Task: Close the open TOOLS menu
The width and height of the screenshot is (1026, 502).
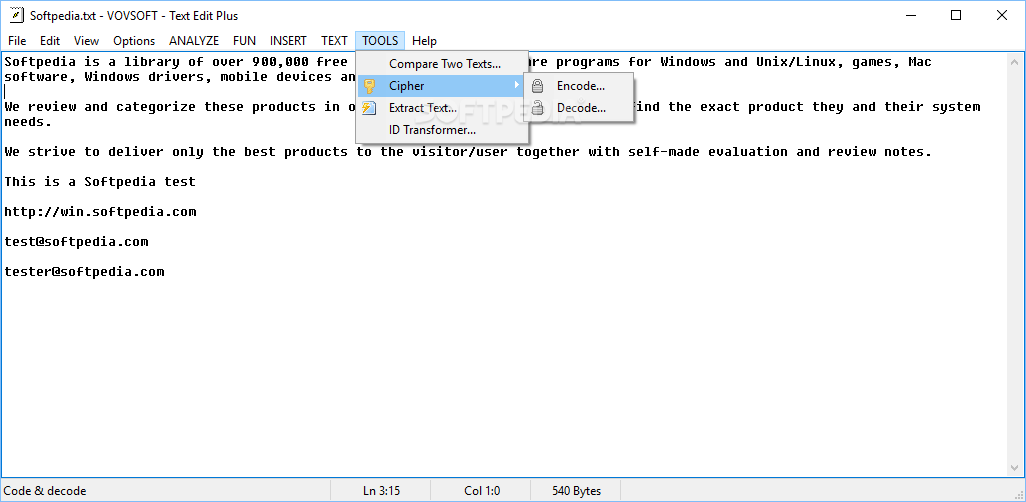Action: 380,41
